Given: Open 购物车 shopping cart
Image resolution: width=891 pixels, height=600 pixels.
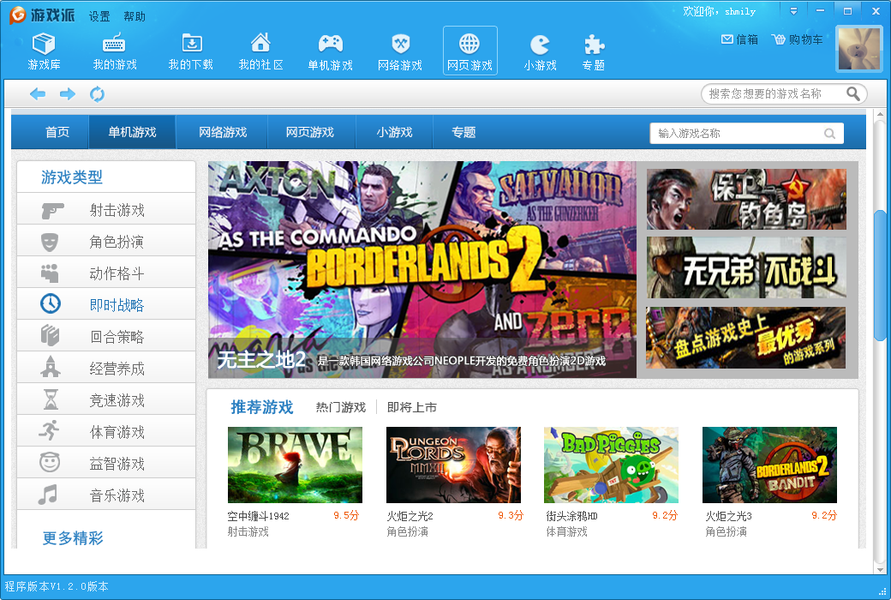Looking at the screenshot, I should tap(797, 39).
